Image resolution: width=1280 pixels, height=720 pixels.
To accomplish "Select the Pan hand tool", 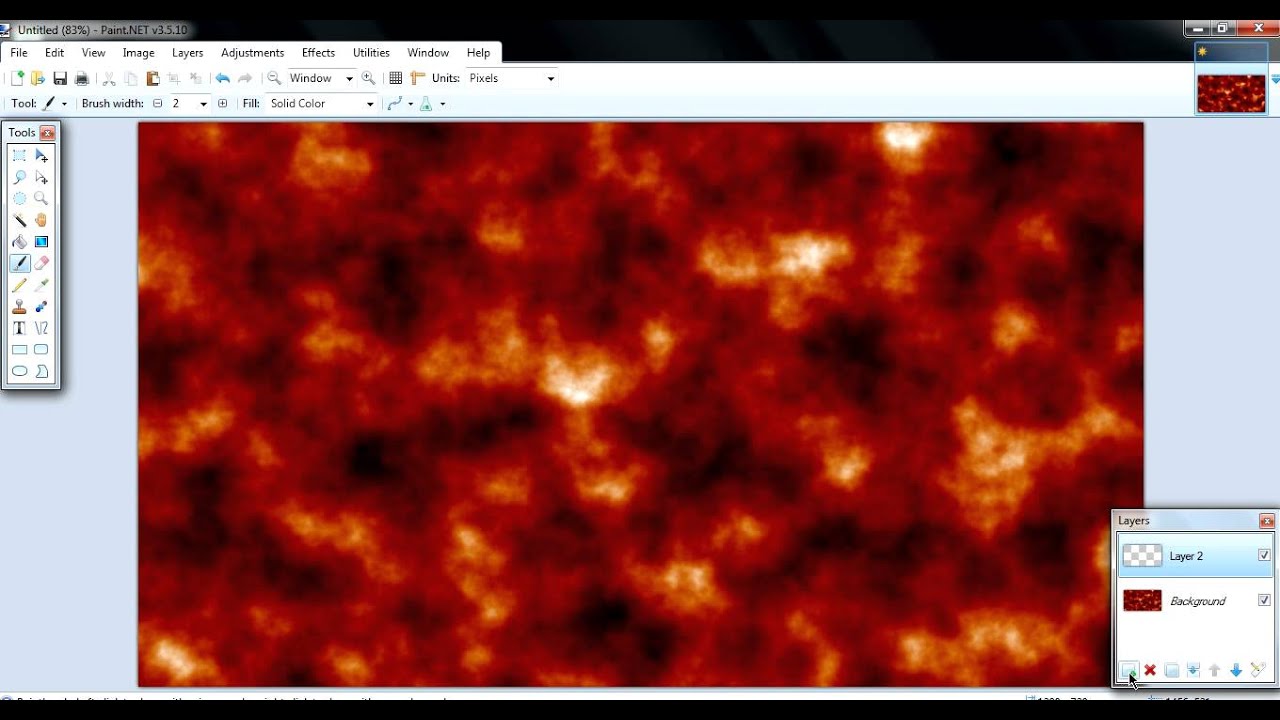I will 41,220.
